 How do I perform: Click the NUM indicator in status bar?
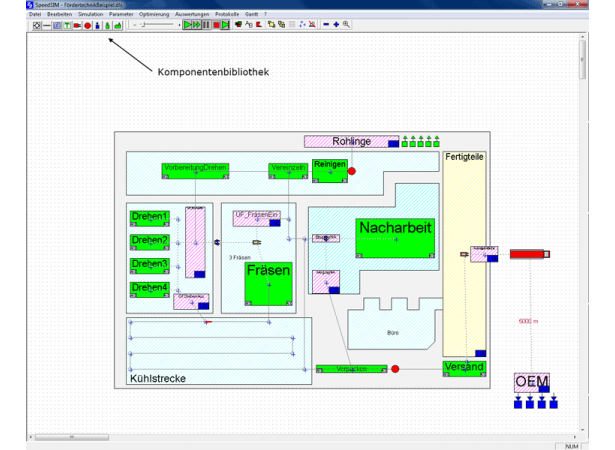point(571,446)
